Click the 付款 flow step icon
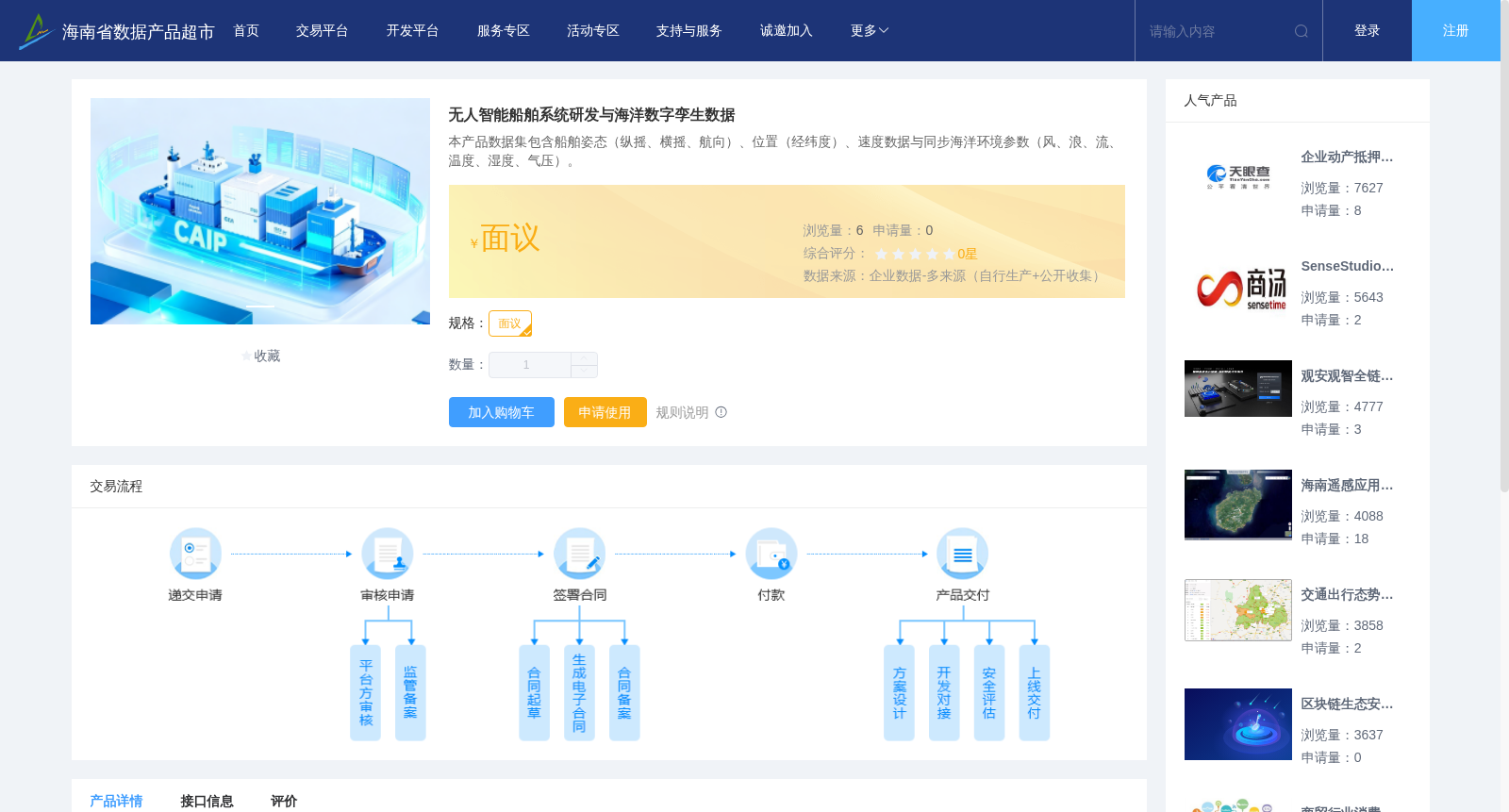This screenshot has height=812, width=1509. (771, 553)
